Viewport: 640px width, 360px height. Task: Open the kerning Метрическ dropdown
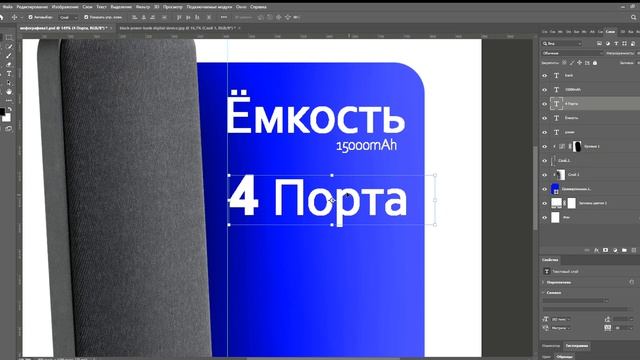[x=561, y=328]
